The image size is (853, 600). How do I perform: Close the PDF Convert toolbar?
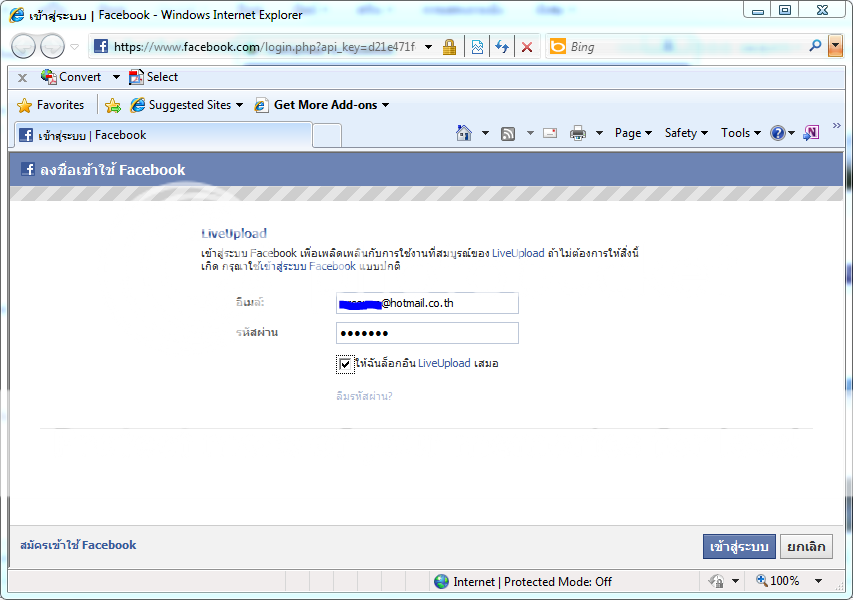click(x=22, y=78)
